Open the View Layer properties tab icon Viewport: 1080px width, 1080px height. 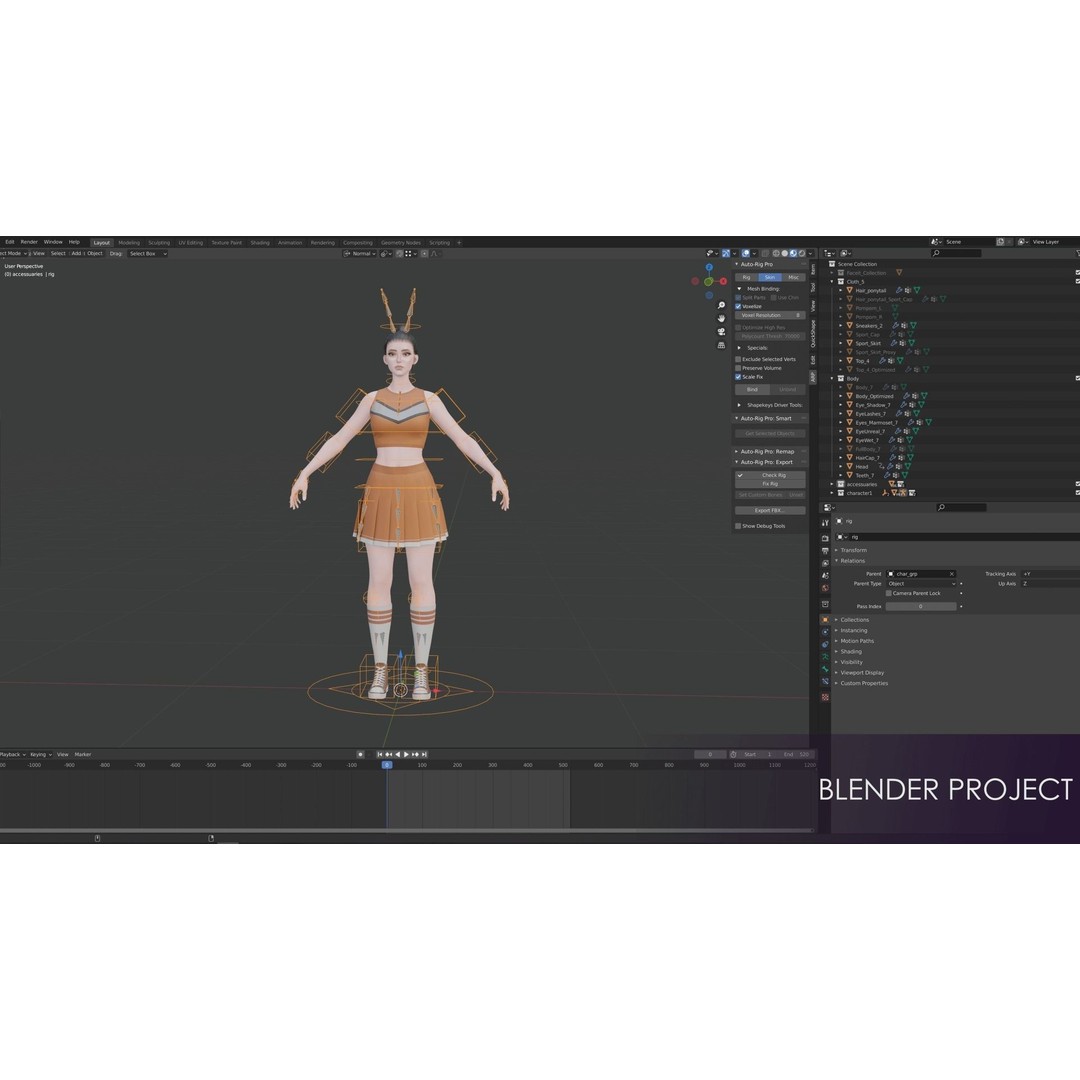tap(825, 563)
